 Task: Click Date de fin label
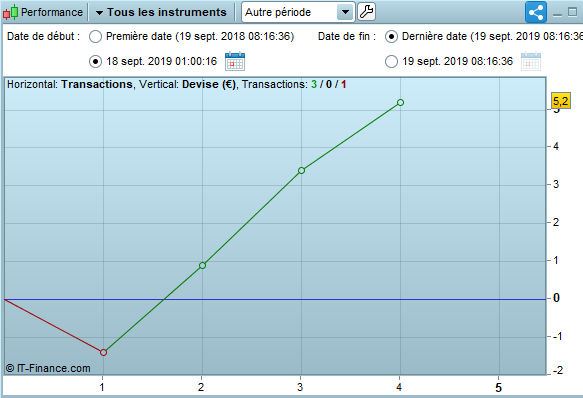point(347,36)
